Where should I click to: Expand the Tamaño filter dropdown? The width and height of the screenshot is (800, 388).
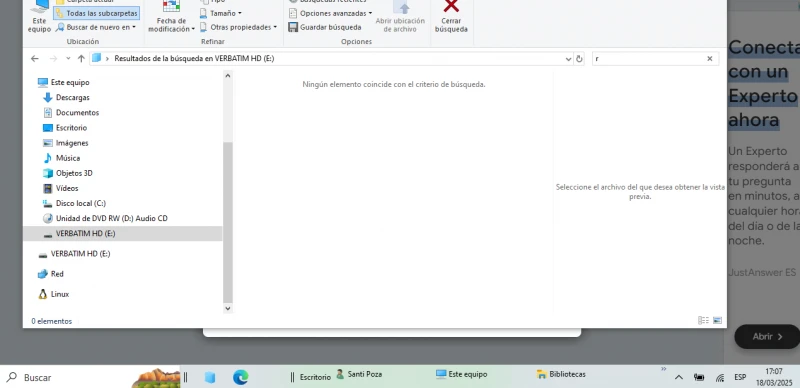coord(221,13)
